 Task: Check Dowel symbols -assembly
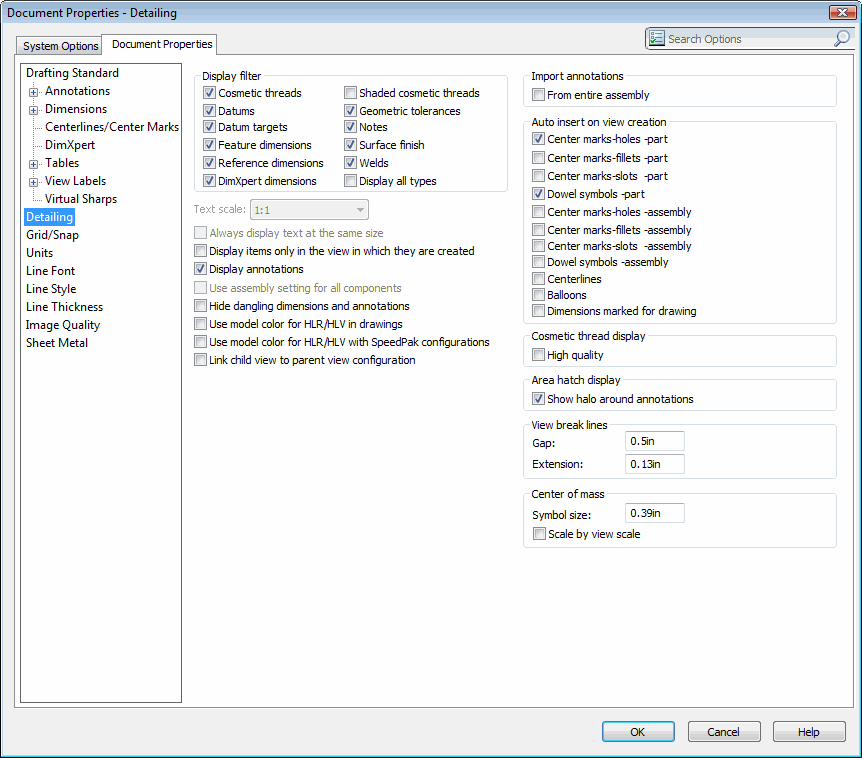pyautogui.click(x=538, y=262)
